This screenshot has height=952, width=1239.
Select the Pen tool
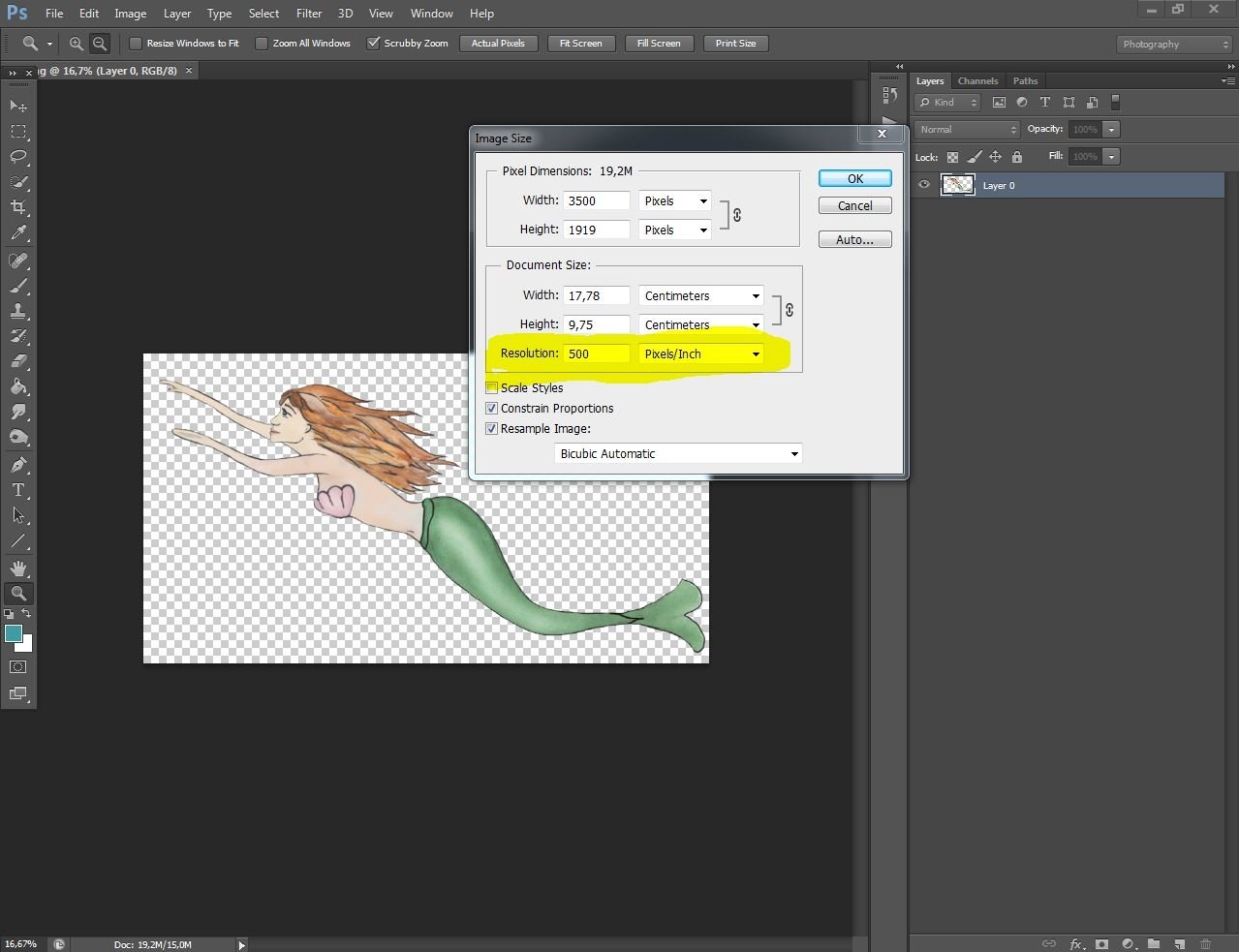click(x=18, y=464)
